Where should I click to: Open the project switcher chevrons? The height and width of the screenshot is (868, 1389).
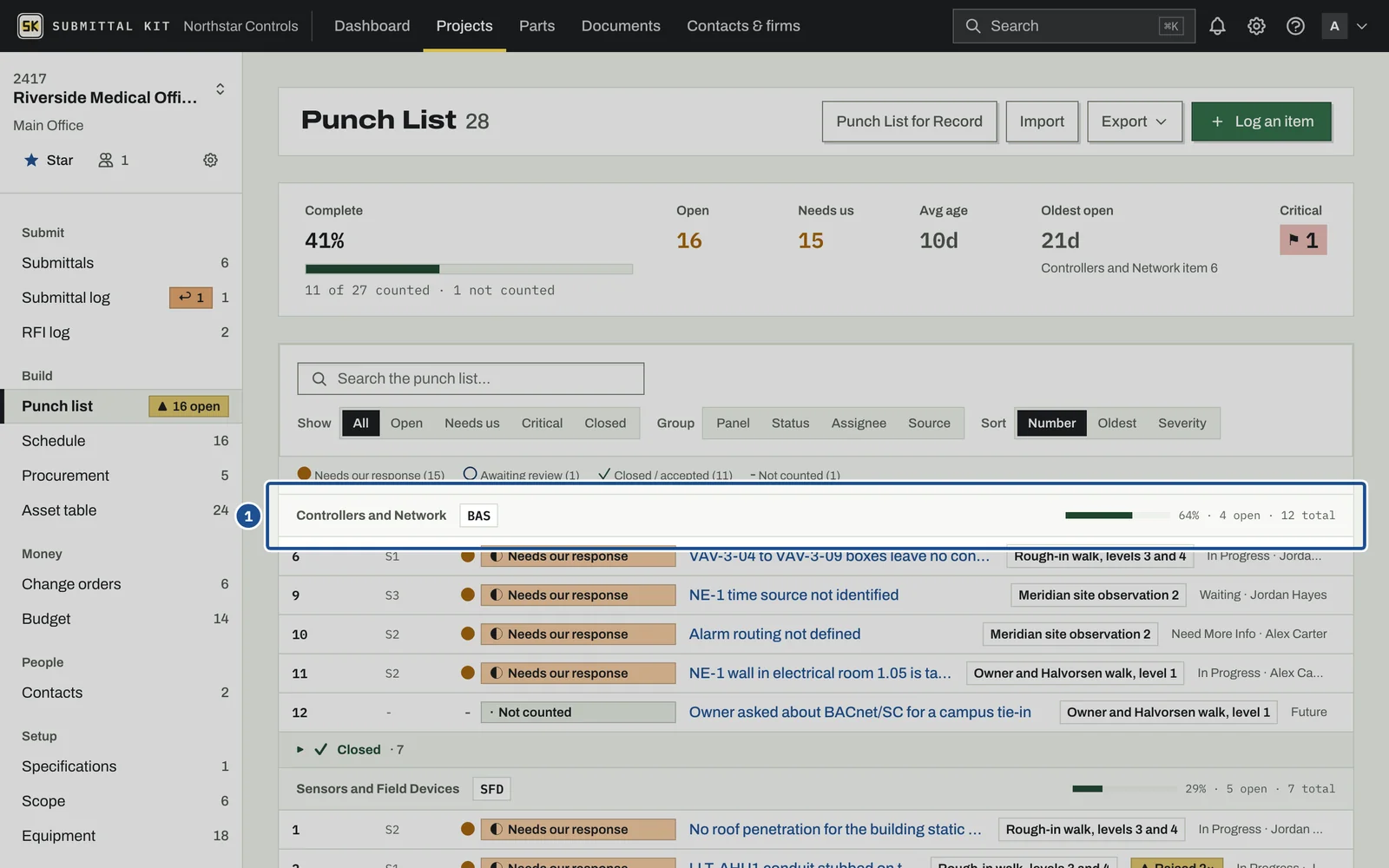pos(221,89)
